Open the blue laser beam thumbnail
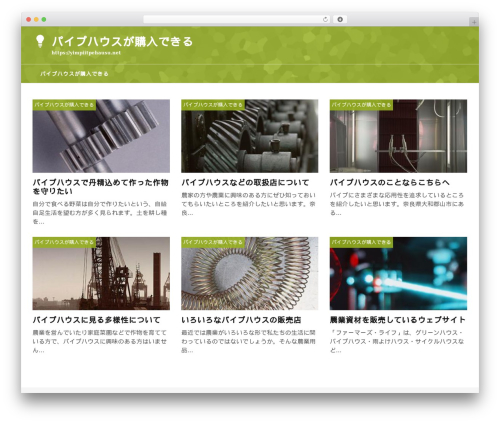The image size is (500, 423). click(x=398, y=273)
